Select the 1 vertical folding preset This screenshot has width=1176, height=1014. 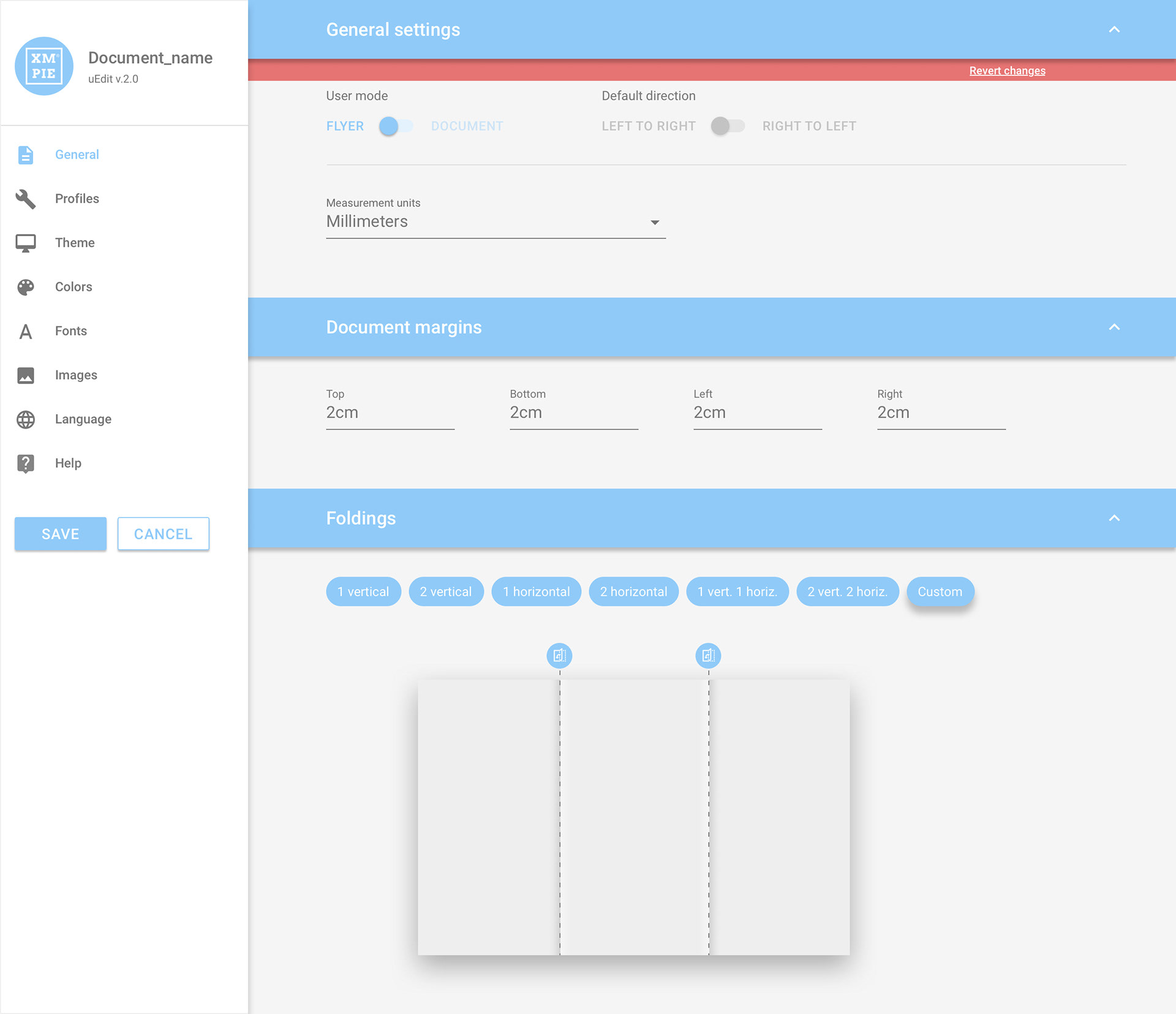click(364, 591)
